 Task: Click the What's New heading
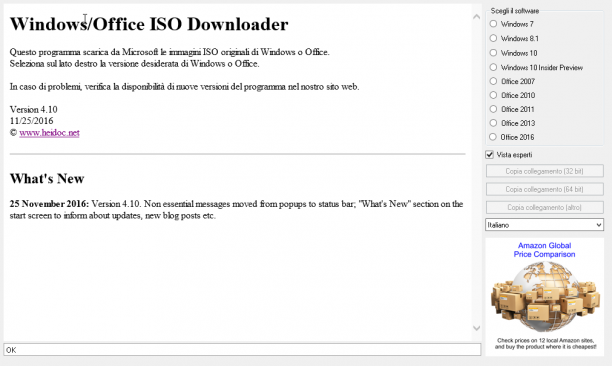coord(47,179)
